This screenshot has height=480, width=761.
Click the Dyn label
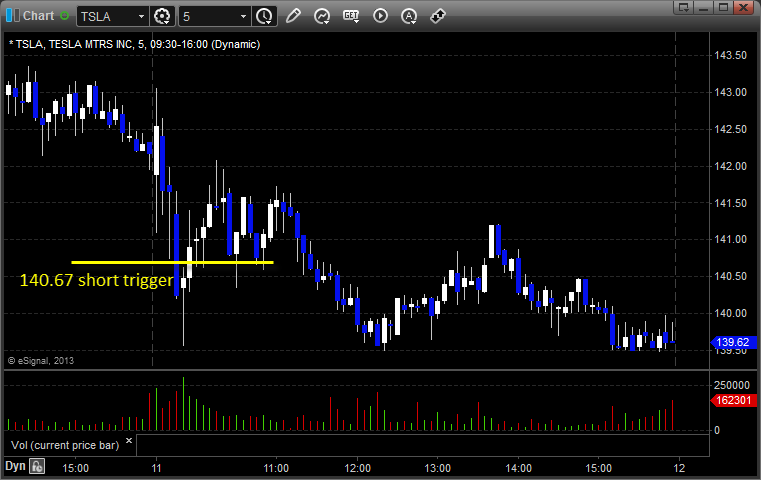point(15,466)
